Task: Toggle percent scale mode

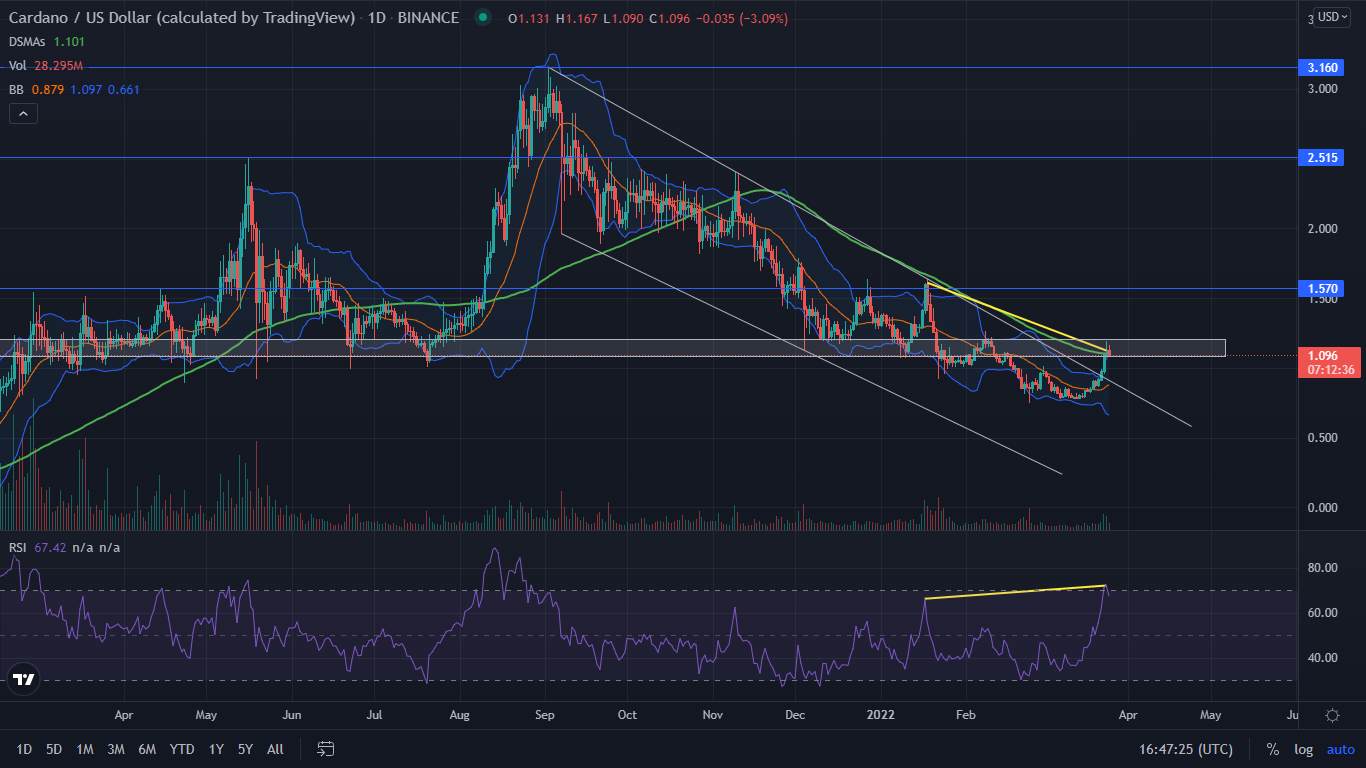Action: click(1272, 749)
